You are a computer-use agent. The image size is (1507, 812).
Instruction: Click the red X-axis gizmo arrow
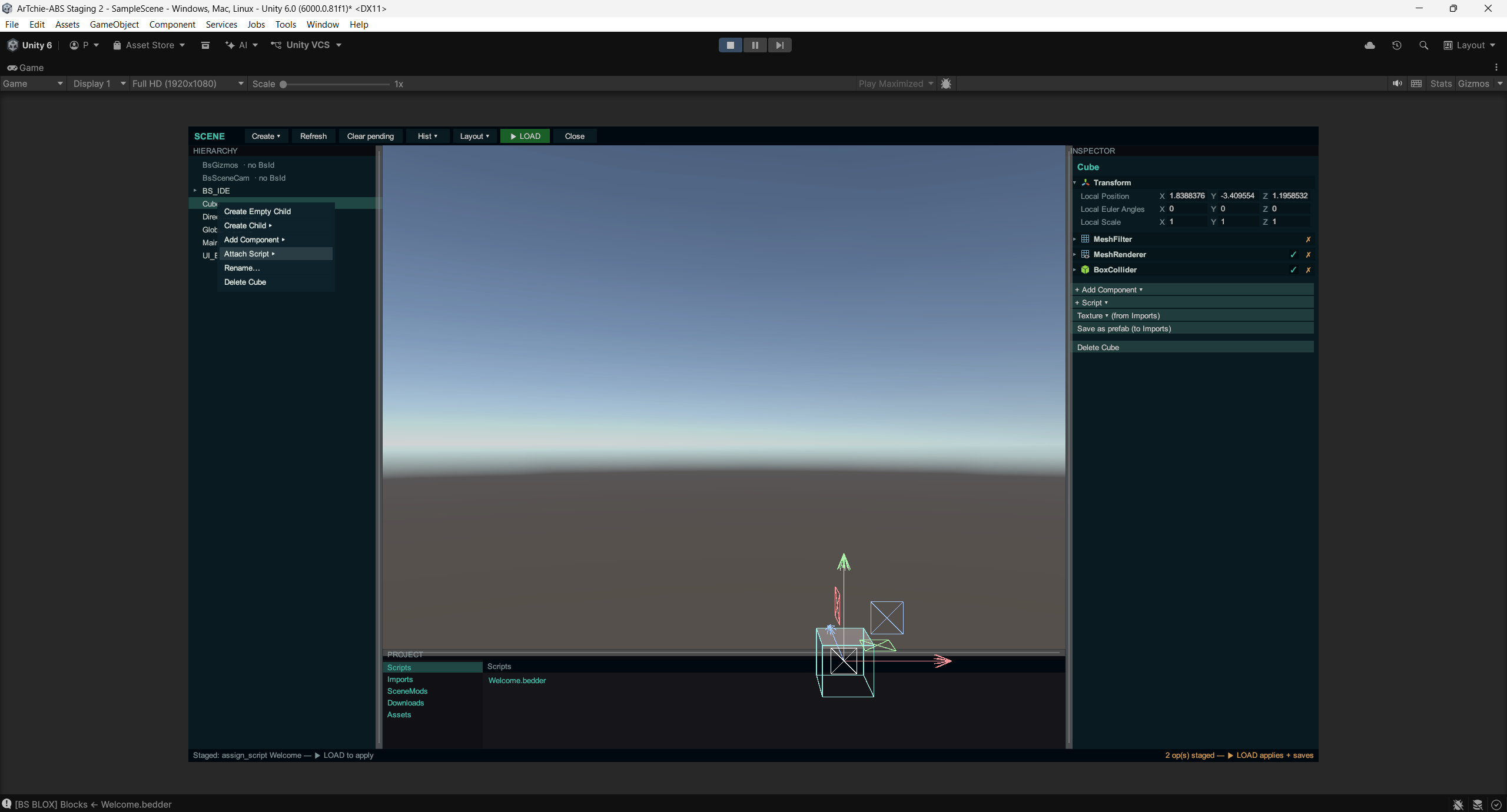(942, 661)
